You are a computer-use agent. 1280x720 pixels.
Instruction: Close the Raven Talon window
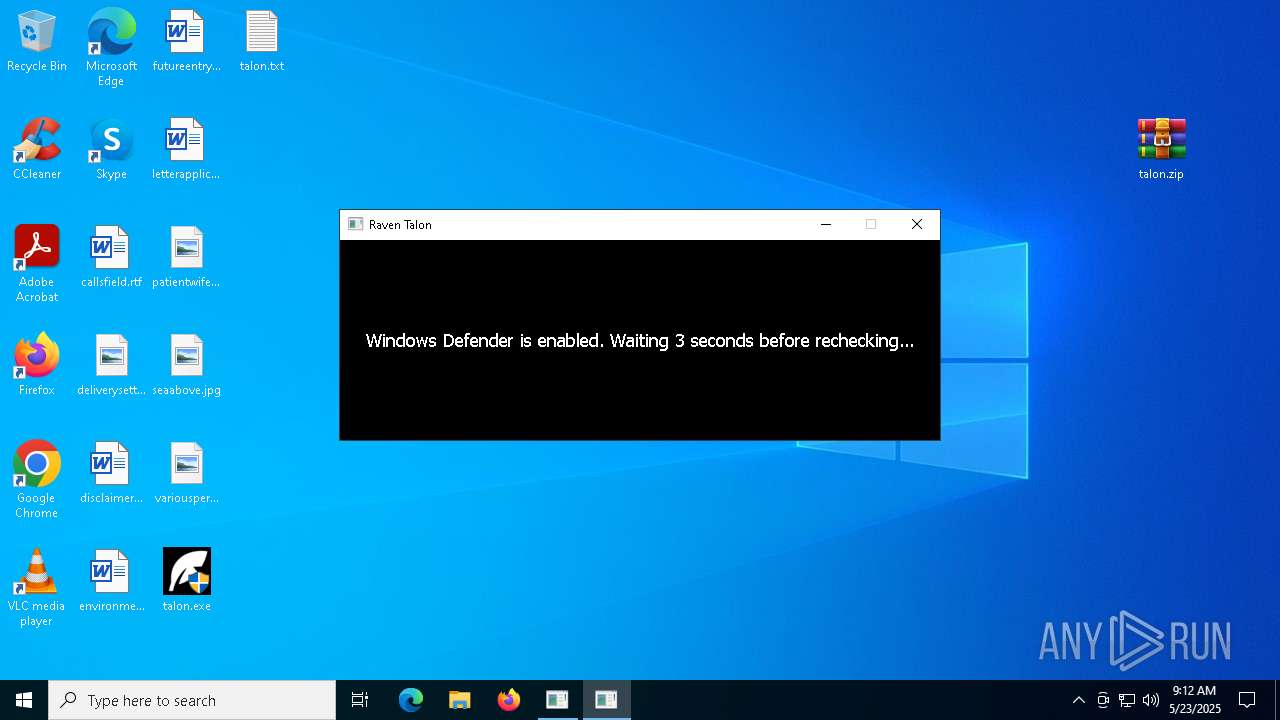(x=917, y=225)
